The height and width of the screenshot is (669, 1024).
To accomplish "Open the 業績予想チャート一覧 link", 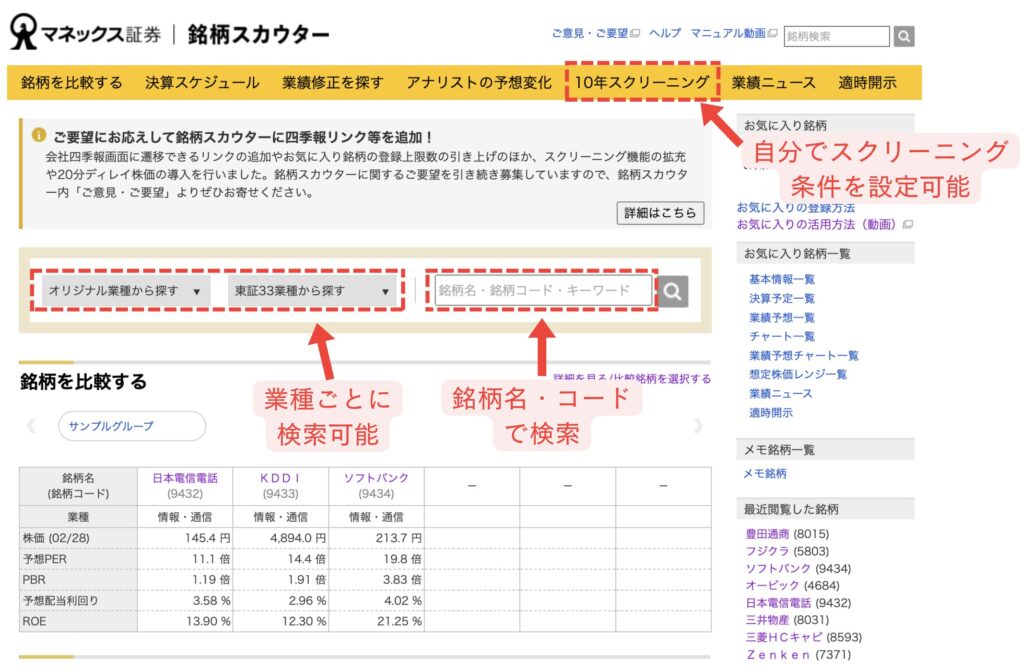I will [804, 355].
